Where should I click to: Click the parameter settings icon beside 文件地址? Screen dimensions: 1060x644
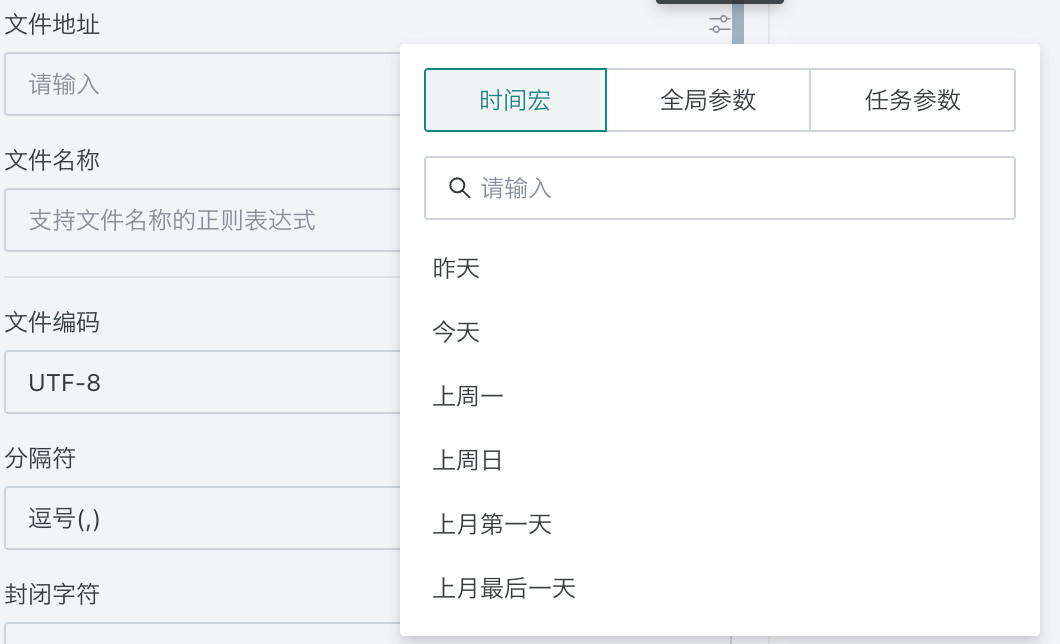click(720, 25)
